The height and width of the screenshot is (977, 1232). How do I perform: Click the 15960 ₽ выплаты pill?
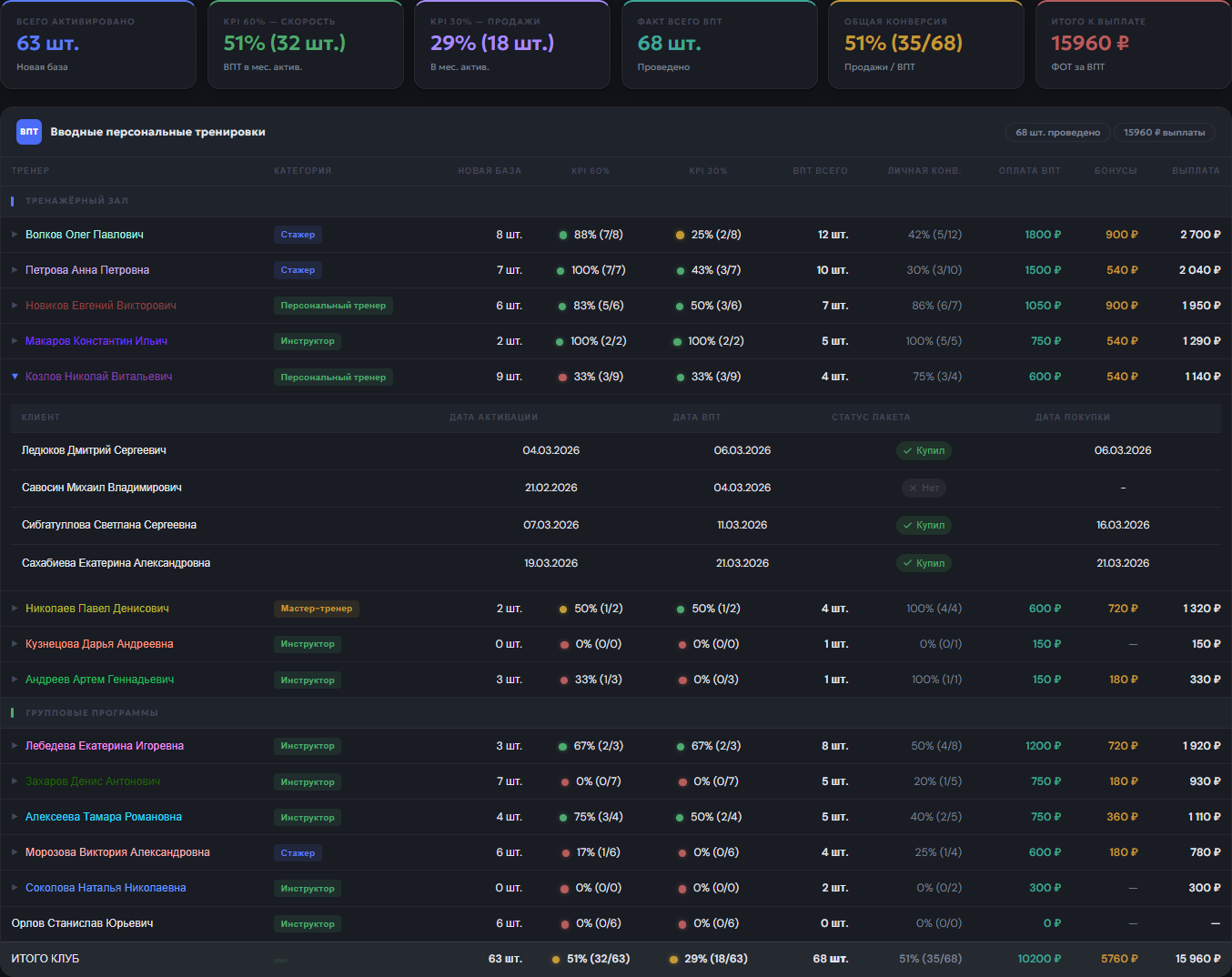point(1164,133)
